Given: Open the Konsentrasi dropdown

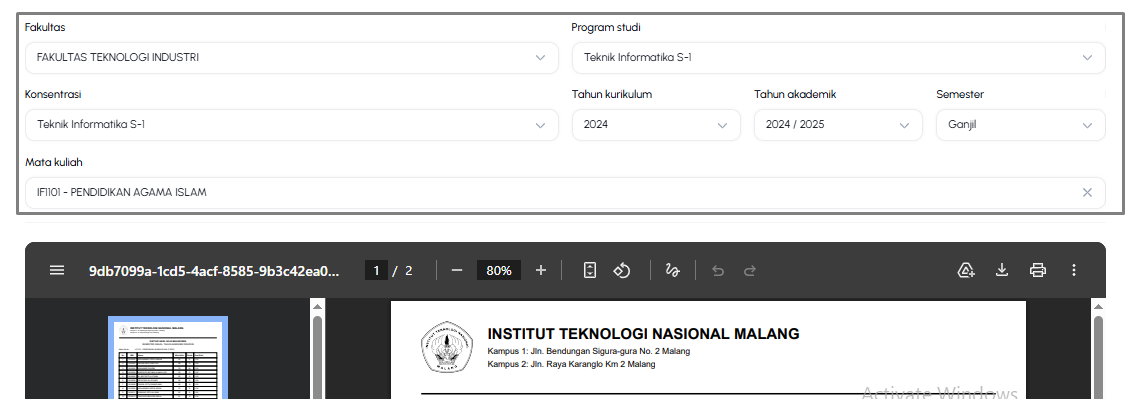Looking at the screenshot, I should pos(292,125).
